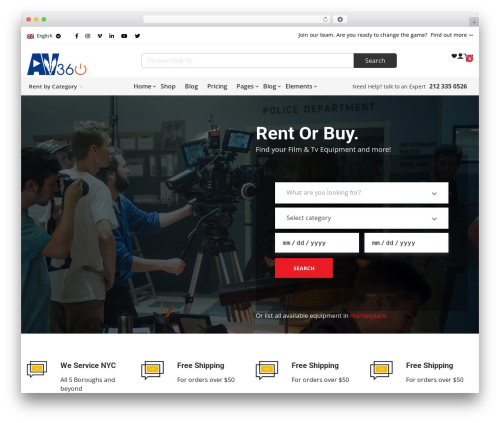This screenshot has width=500, height=423.
Task: Click the 'Rent Or Buy.' headline
Action: coord(307,134)
